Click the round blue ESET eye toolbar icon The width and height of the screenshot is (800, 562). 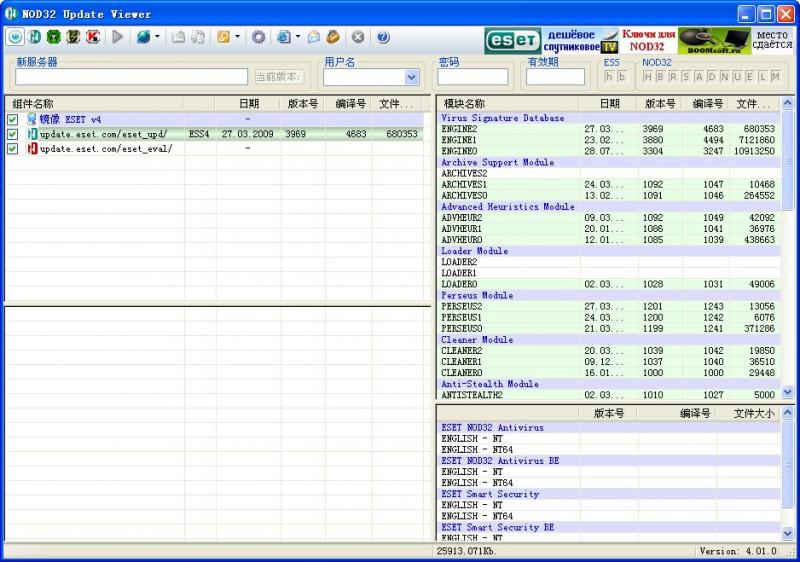click(x=15, y=37)
